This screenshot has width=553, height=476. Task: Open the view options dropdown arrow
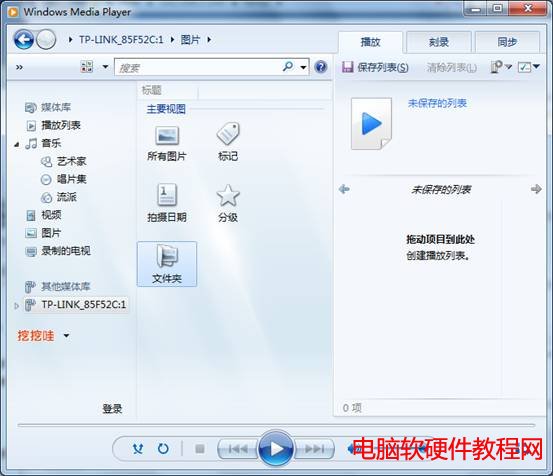(x=105, y=66)
